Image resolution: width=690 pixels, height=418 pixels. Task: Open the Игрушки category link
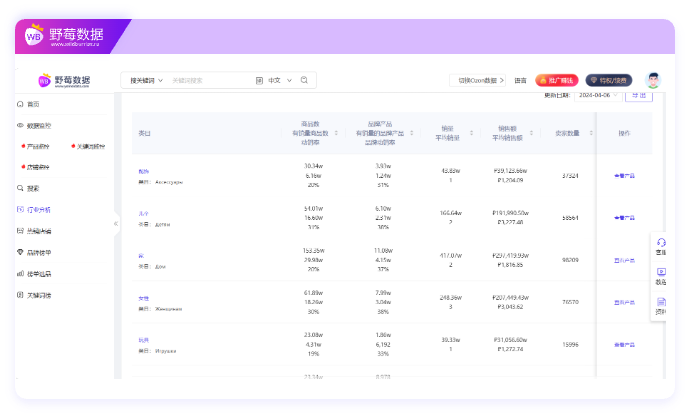click(143, 340)
